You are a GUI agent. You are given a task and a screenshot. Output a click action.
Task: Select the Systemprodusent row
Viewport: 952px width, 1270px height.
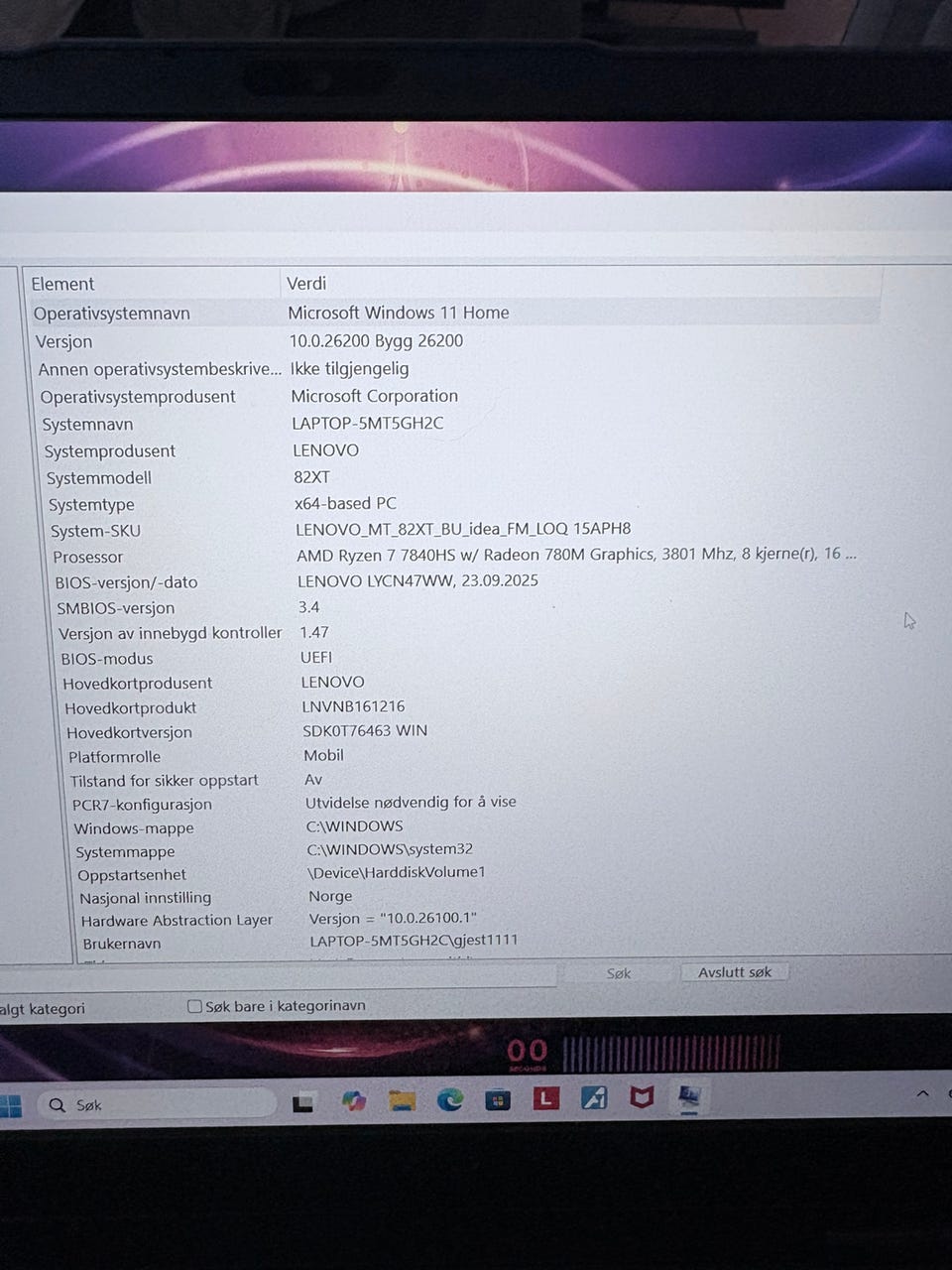click(461, 450)
